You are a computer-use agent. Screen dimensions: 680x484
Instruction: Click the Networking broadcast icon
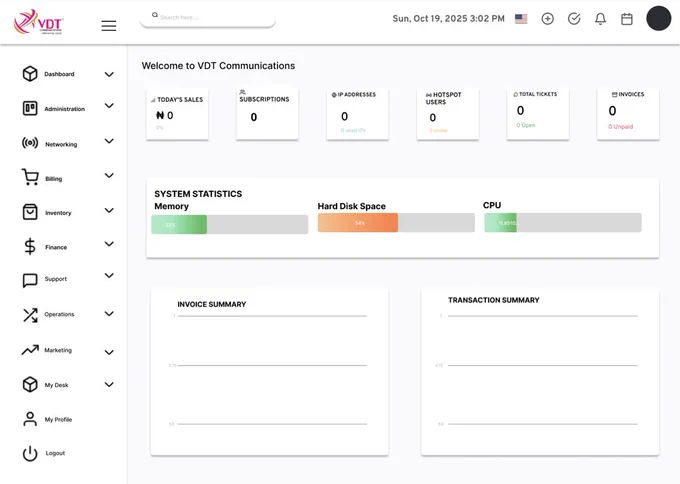(x=30, y=143)
